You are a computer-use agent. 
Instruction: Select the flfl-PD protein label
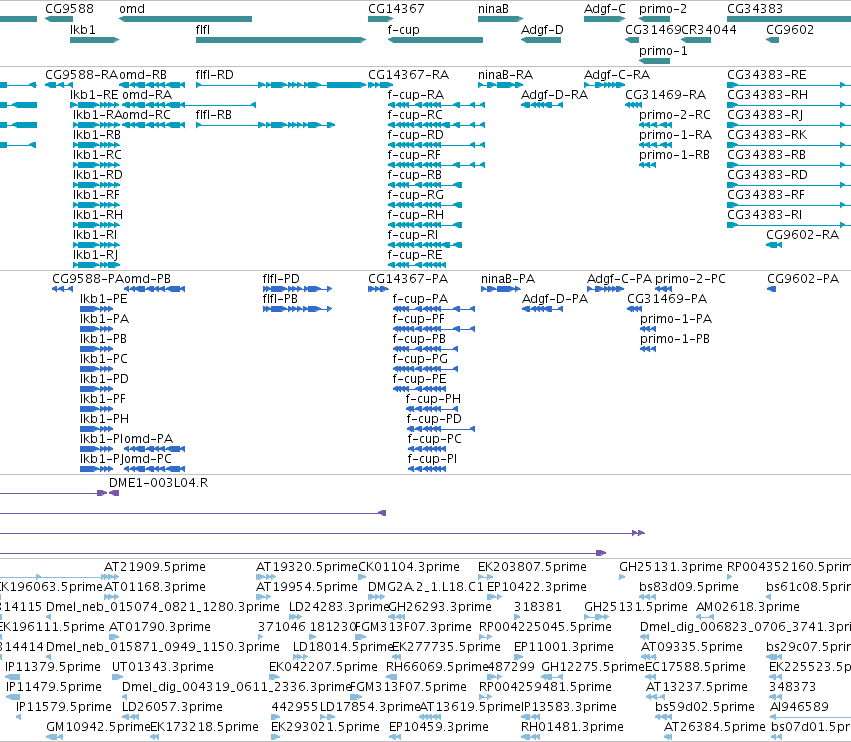[x=281, y=279]
